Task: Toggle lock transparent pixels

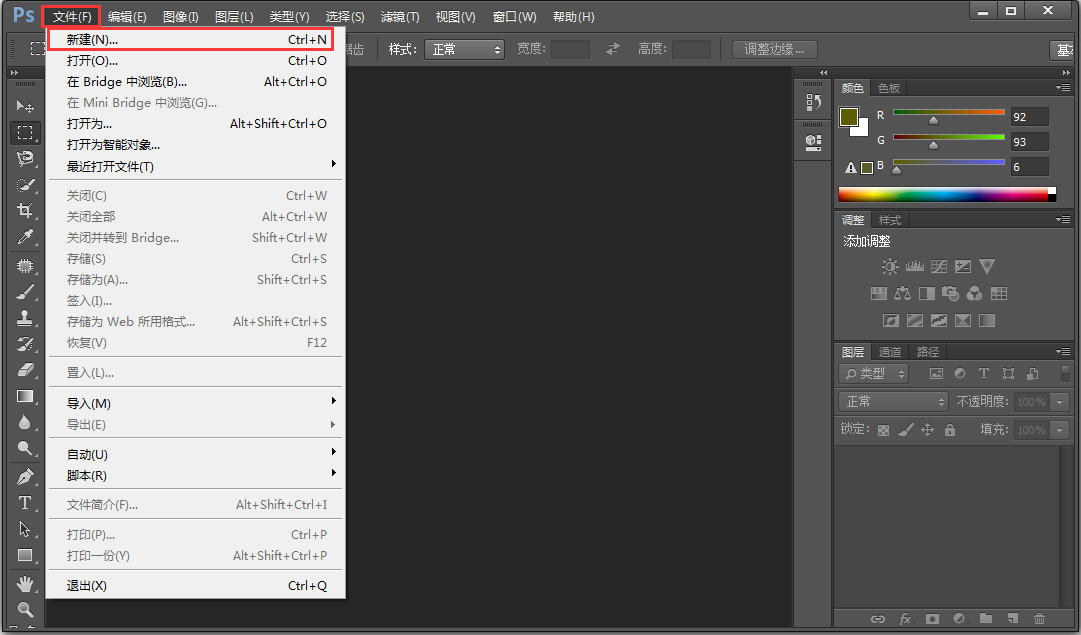Action: (883, 430)
